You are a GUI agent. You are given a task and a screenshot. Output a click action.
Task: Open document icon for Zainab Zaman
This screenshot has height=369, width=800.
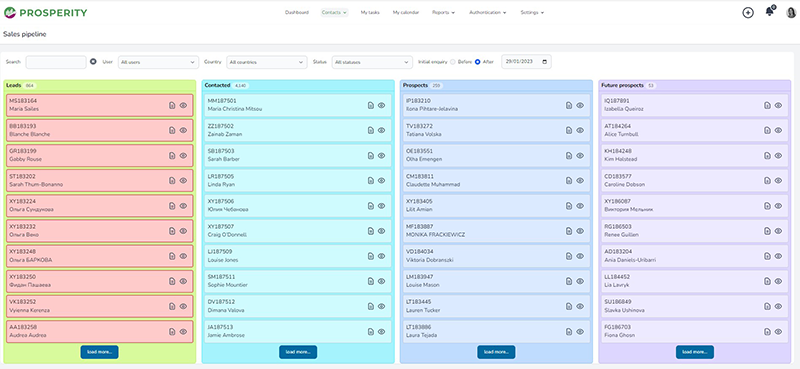tap(371, 130)
